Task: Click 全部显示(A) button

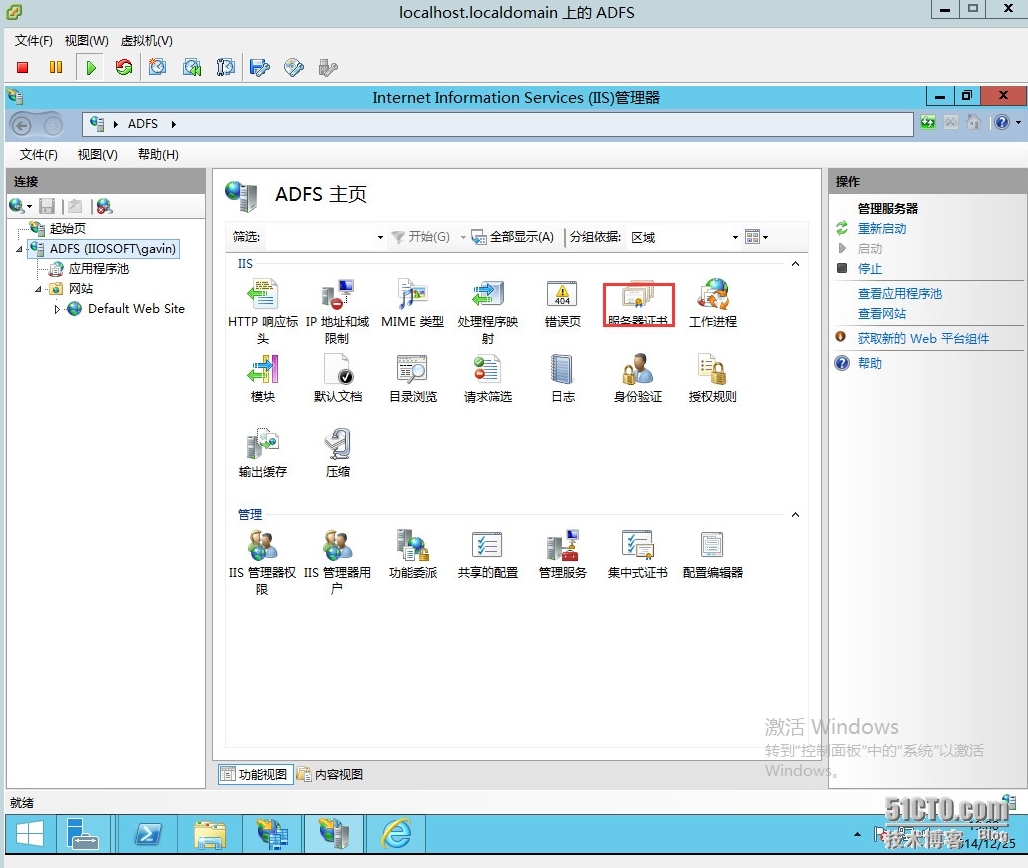Action: (x=513, y=237)
